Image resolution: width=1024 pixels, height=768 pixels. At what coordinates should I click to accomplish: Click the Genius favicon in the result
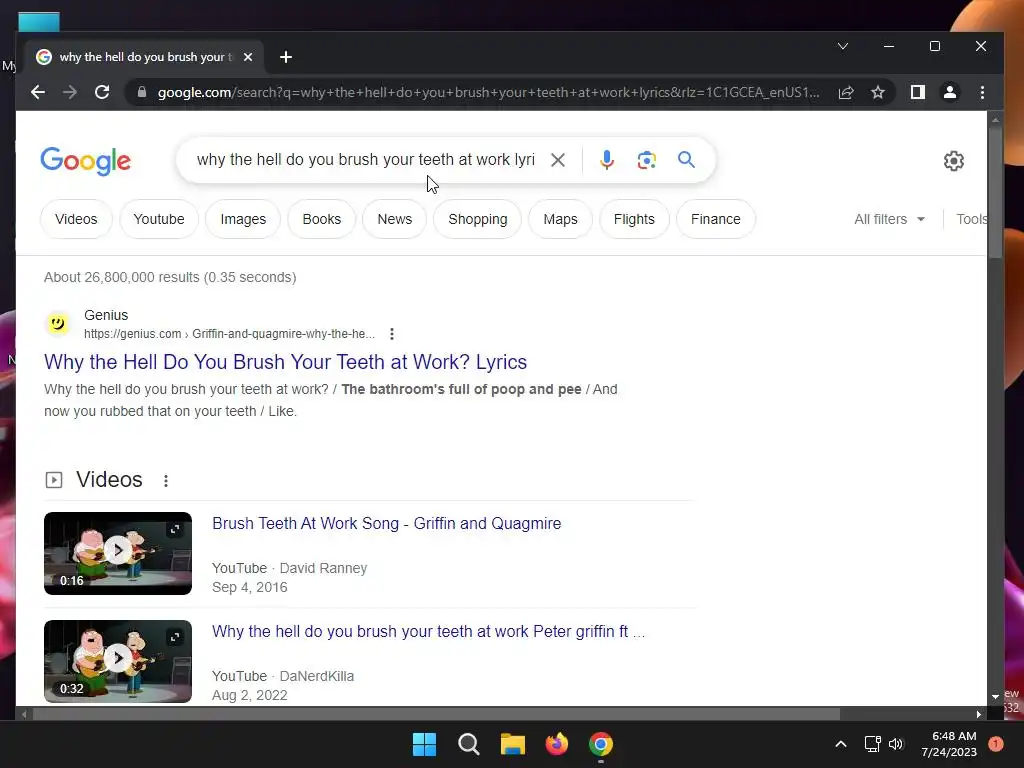(x=57, y=323)
